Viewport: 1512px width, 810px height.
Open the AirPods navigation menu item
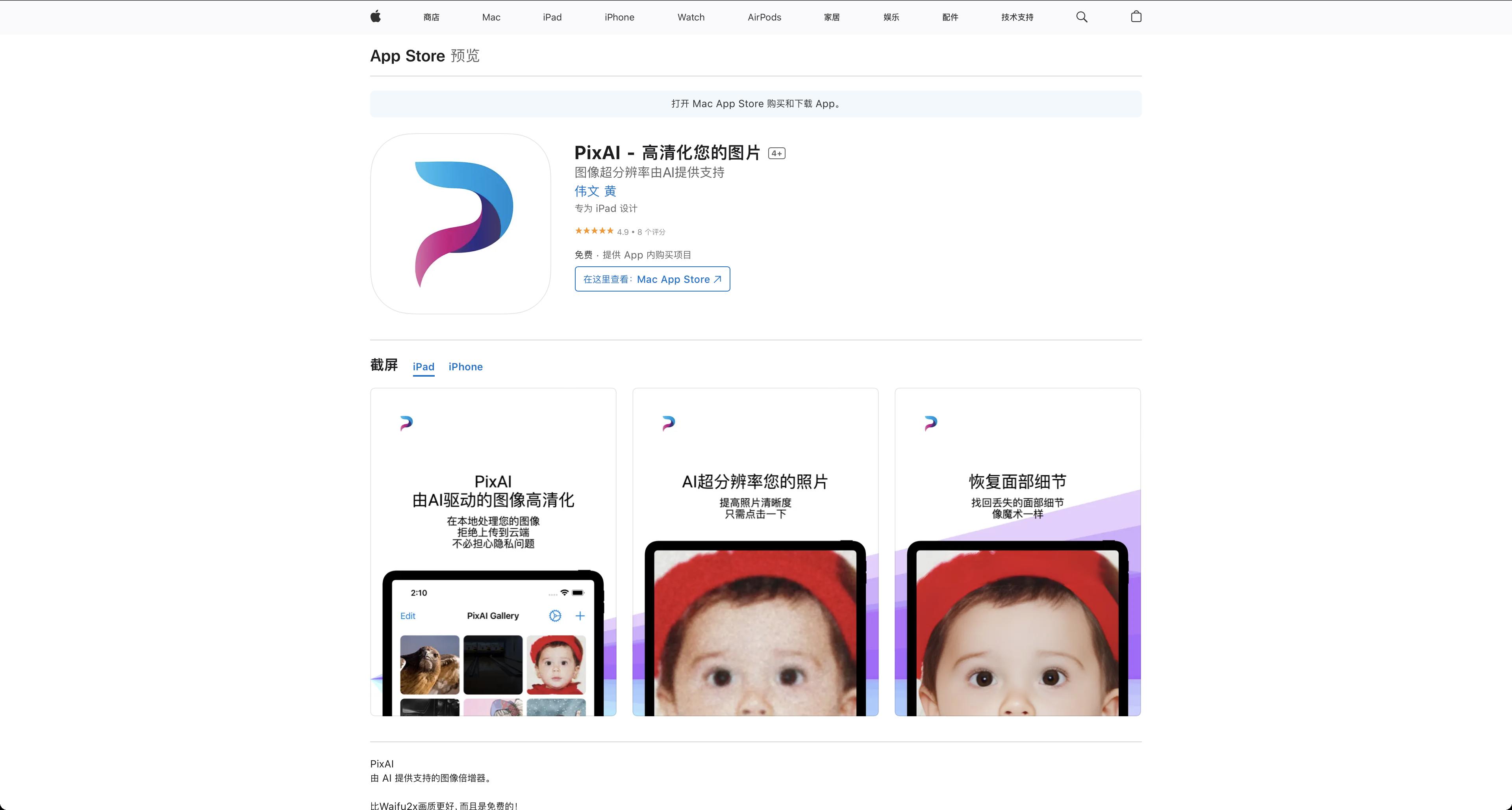click(x=763, y=17)
